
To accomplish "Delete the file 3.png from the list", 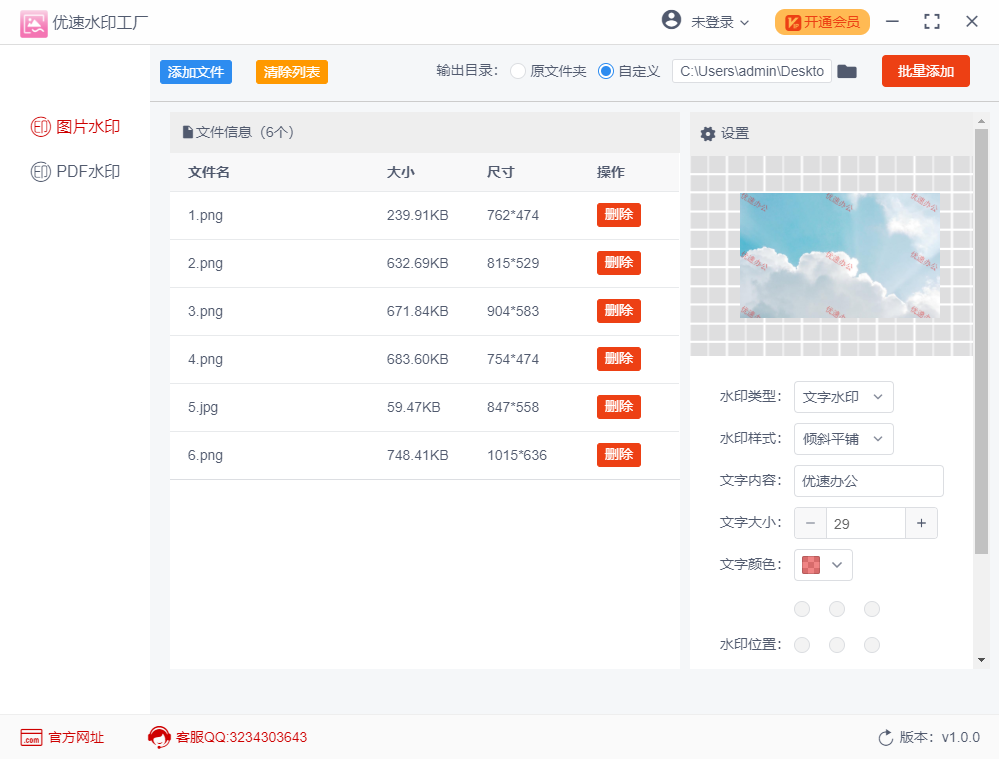I will tap(618, 310).
